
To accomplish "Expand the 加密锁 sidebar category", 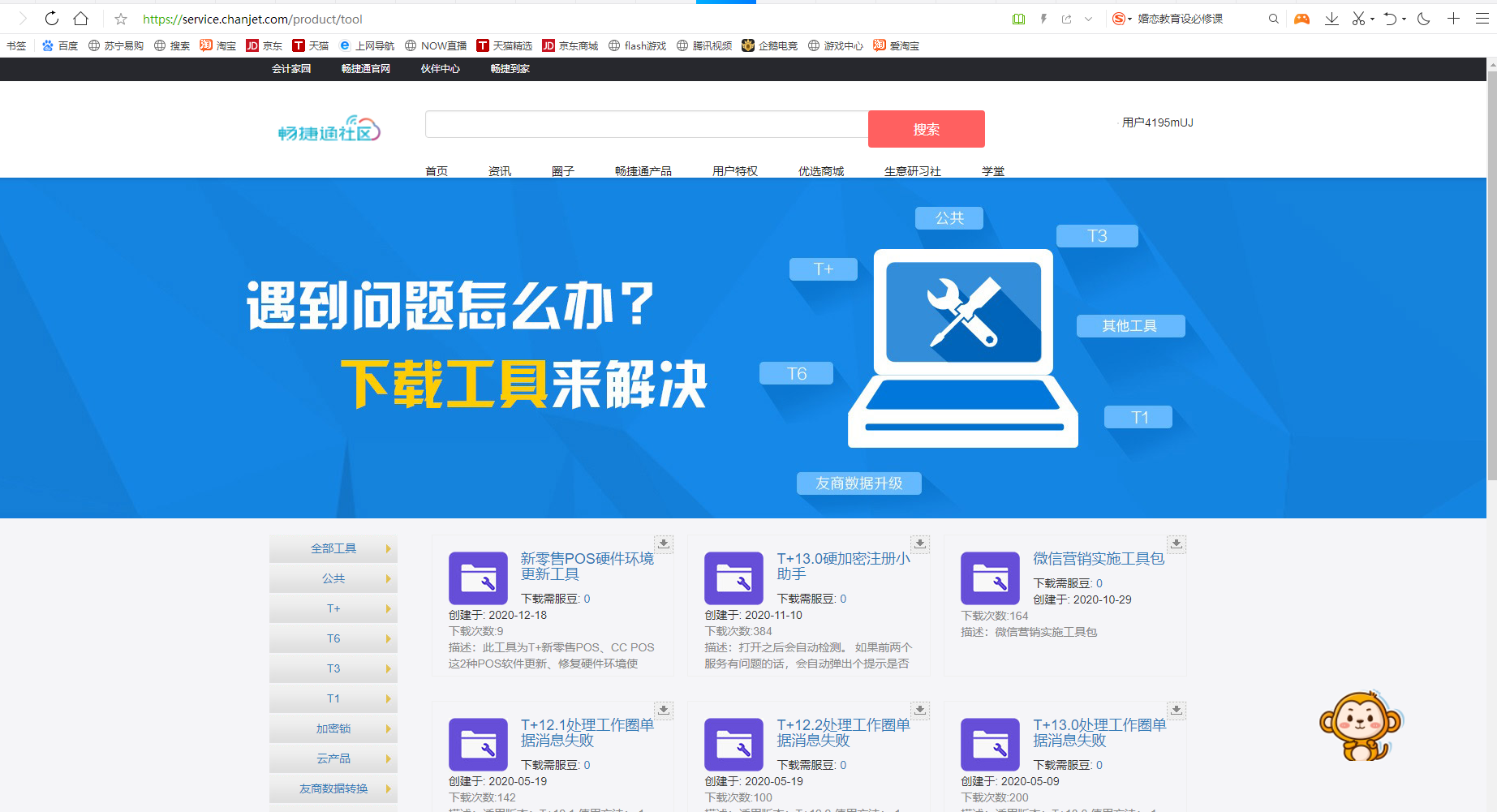I will 333,728.
